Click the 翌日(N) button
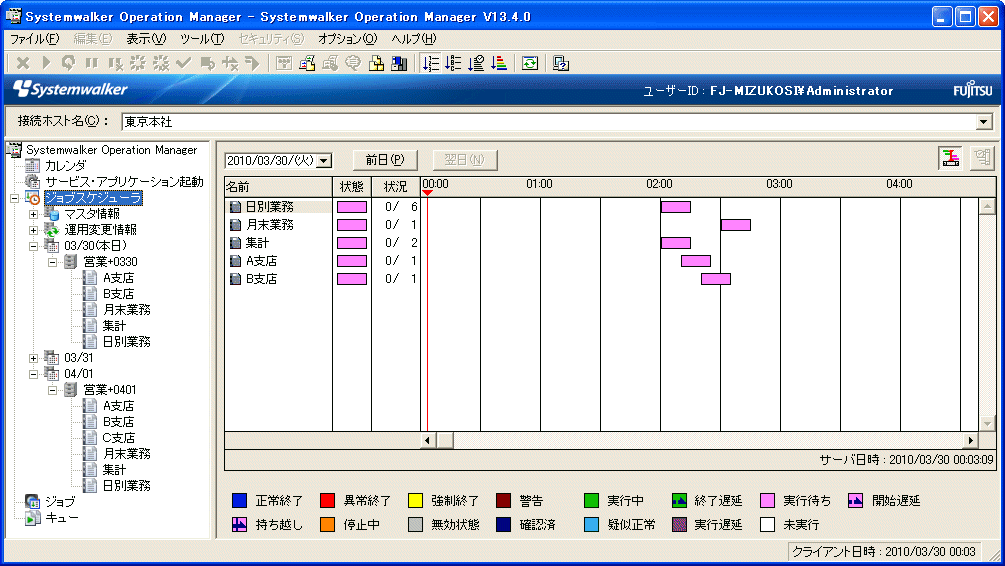1005x566 pixels. click(465, 160)
